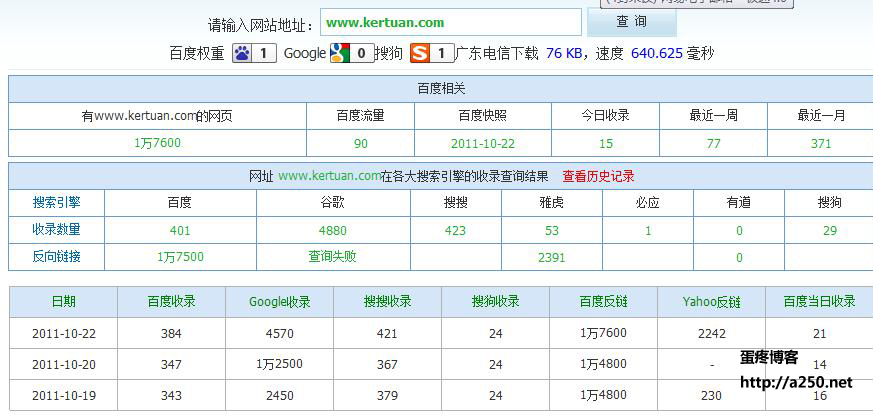
Task: Open 查看历史记录 history link
Action: coord(599,177)
